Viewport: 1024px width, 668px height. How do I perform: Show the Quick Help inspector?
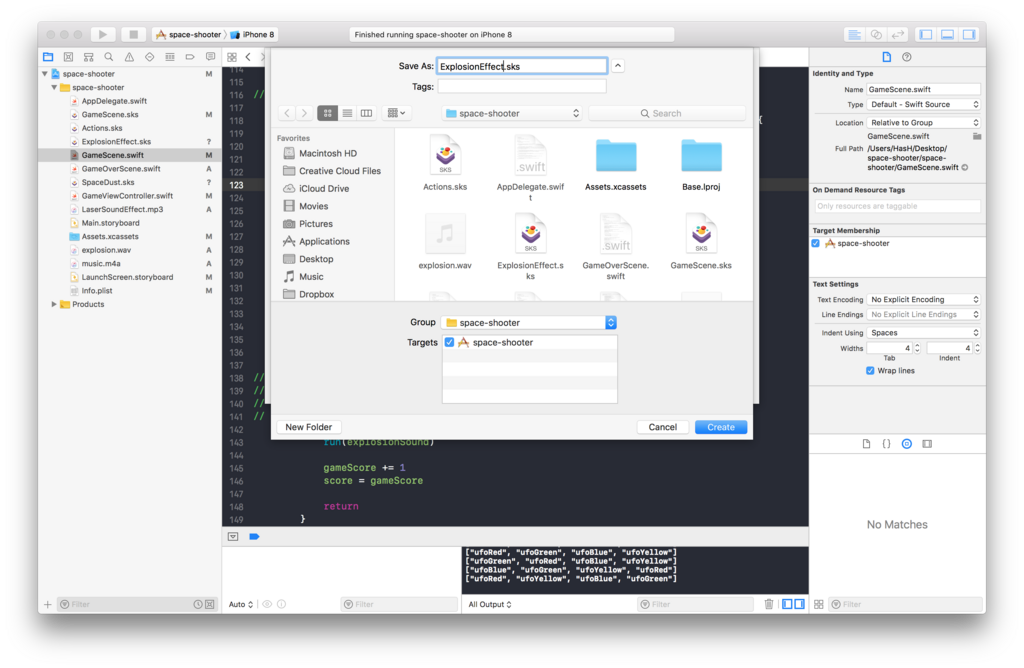(x=907, y=57)
